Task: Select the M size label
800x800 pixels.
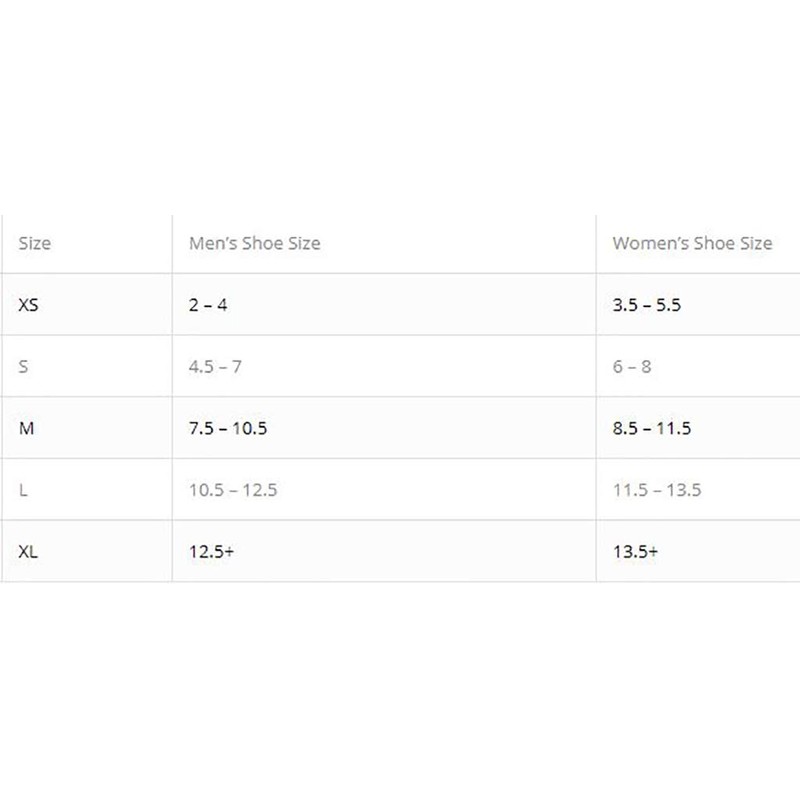Action: click(27, 429)
